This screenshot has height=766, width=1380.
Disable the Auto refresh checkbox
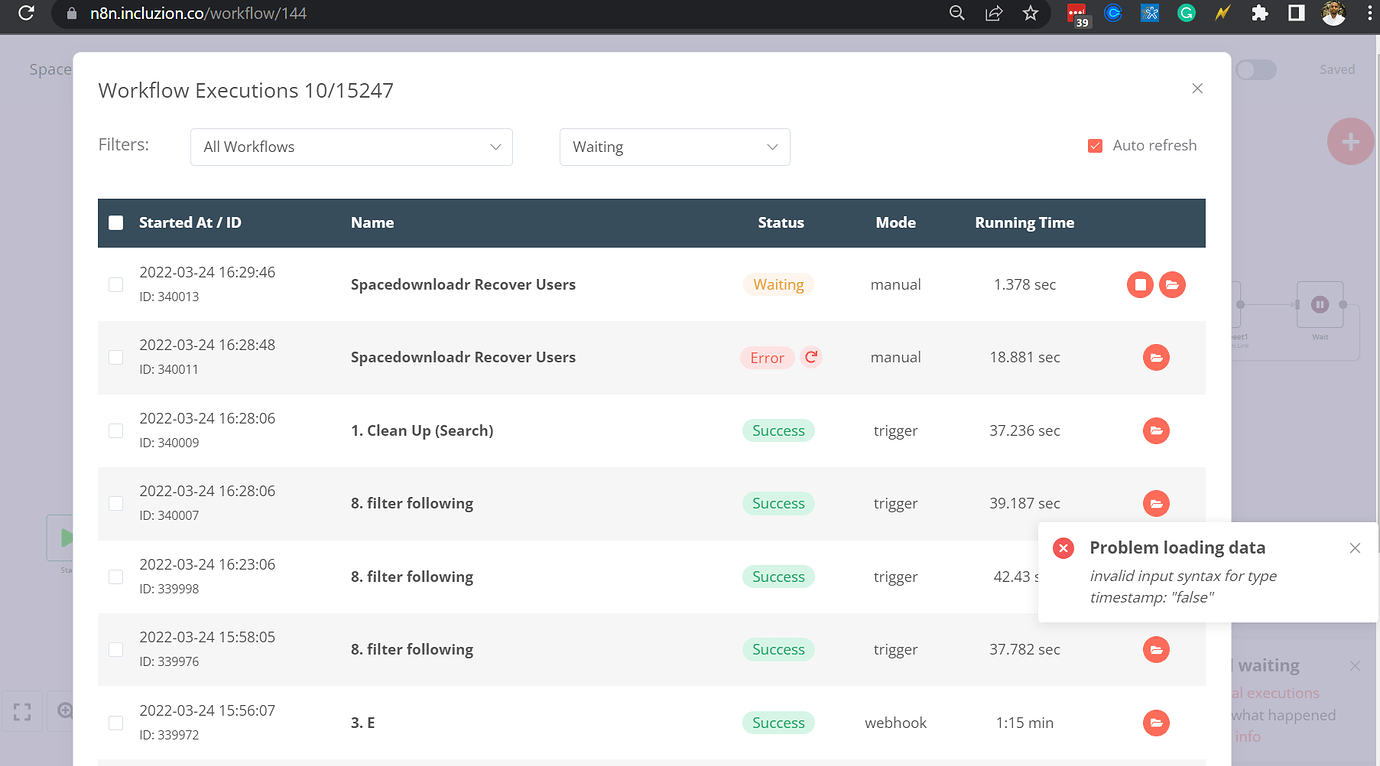pyautogui.click(x=1095, y=146)
